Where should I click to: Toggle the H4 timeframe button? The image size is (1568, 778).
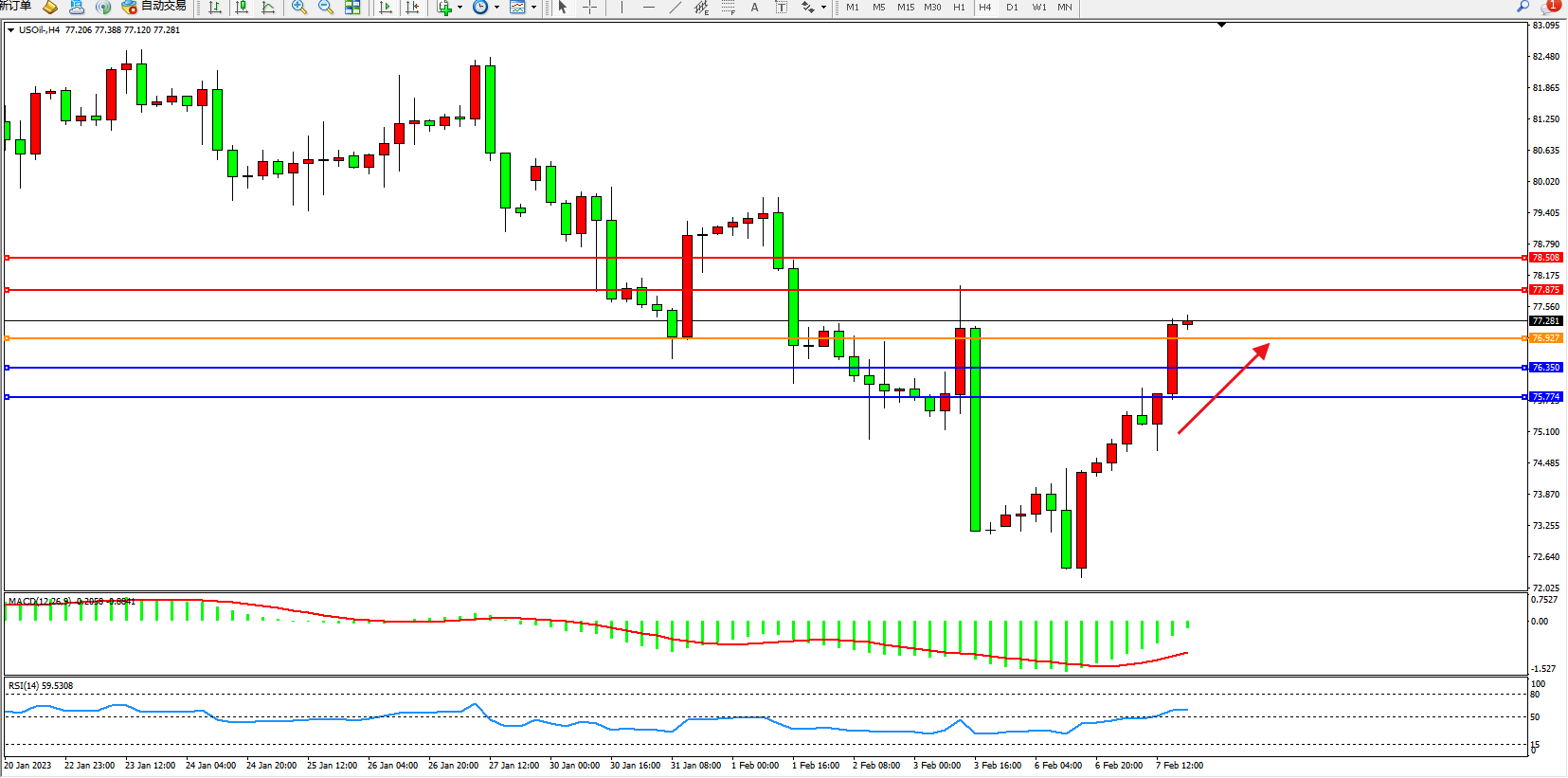pyautogui.click(x=985, y=8)
